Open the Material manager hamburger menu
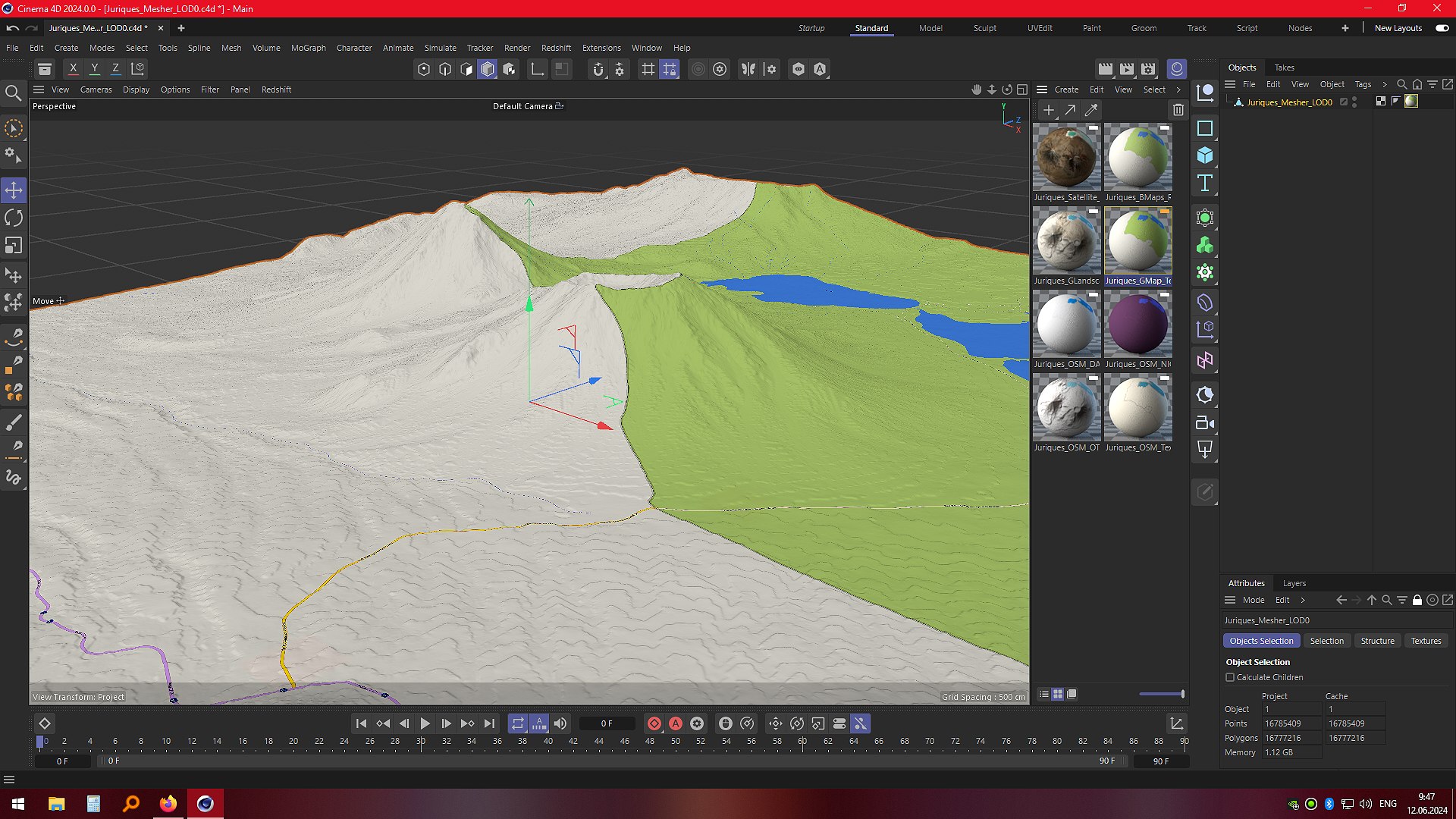 [x=1042, y=89]
